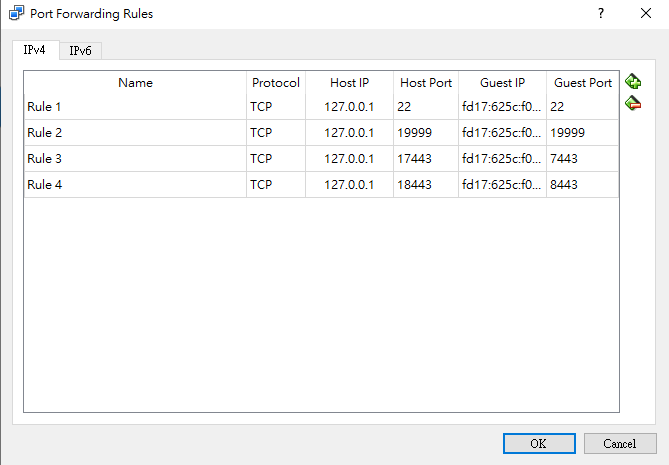Click the window icon in the title bar
The image size is (669, 465).
point(14,14)
